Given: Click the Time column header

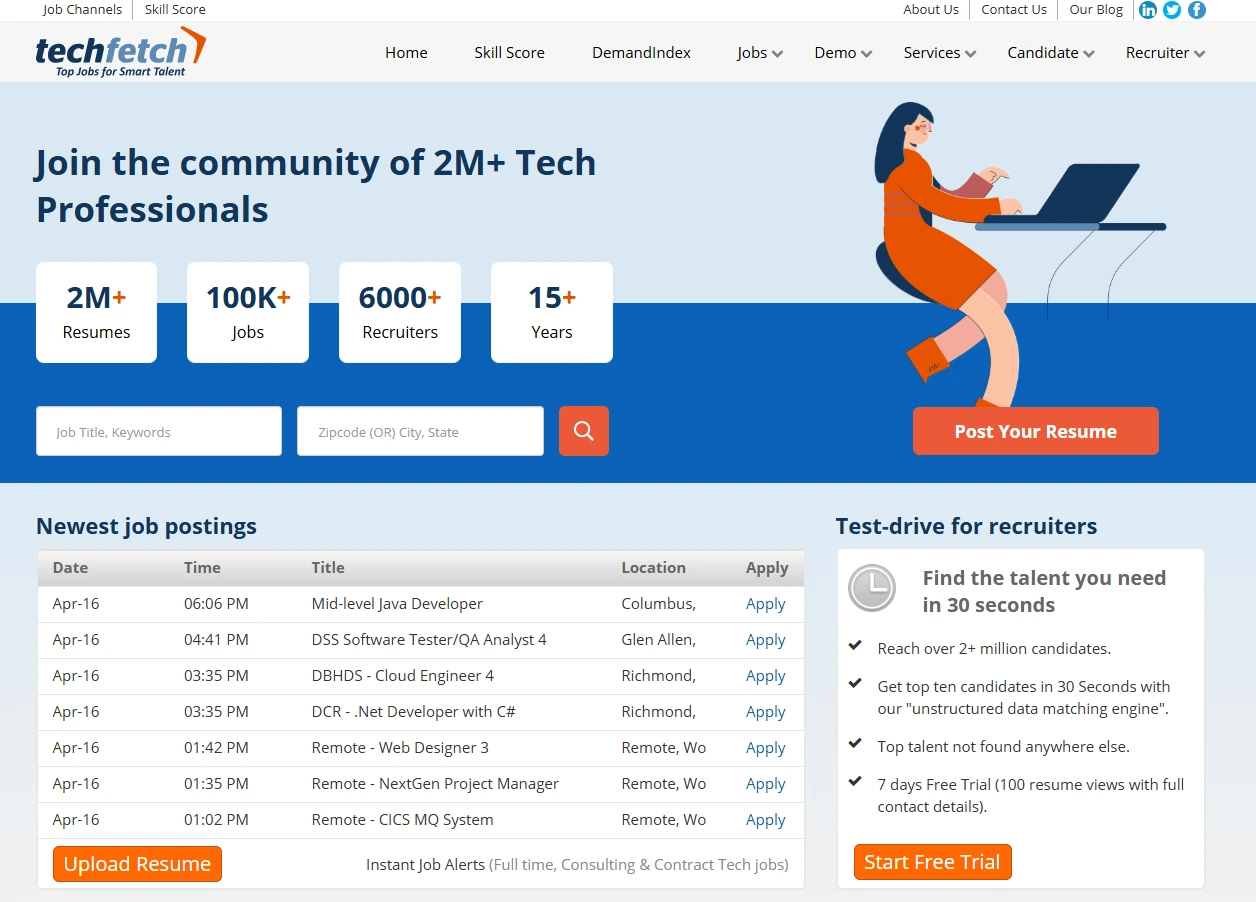Looking at the screenshot, I should pos(202,568).
